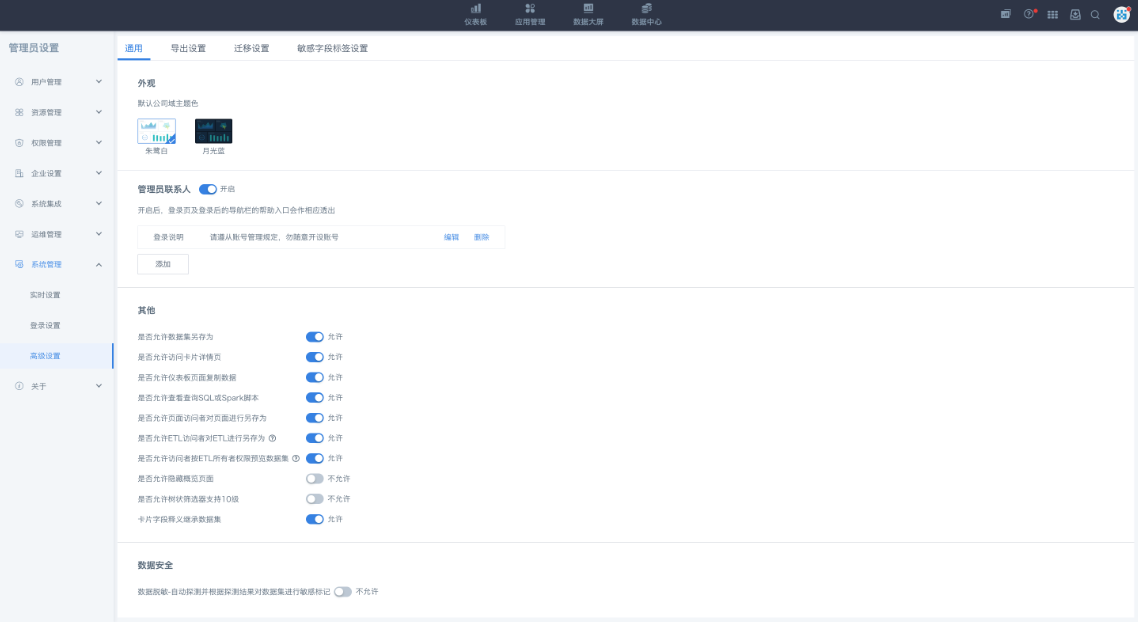This screenshot has height=622, width=1138.
Task: Go to 数据大屏 in top bar
Action: [x=588, y=13]
